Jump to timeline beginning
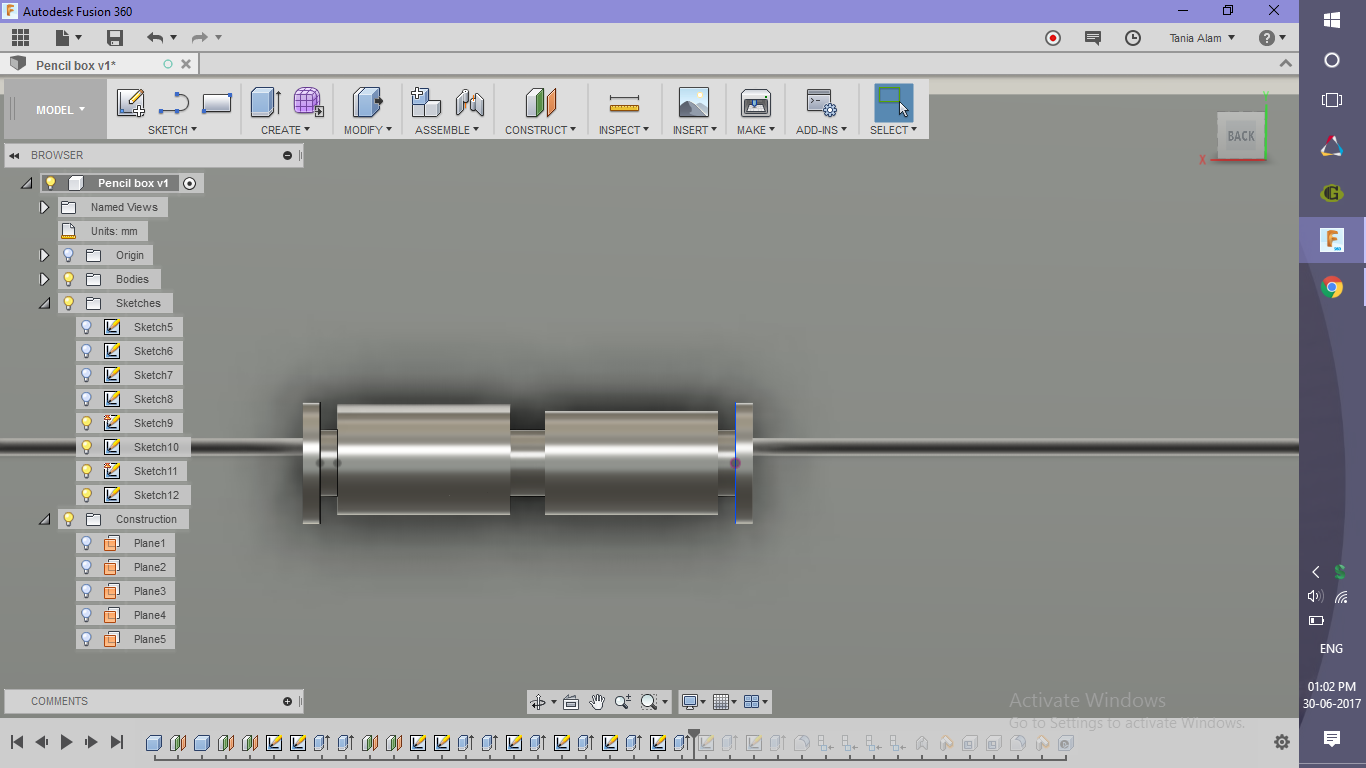The width and height of the screenshot is (1366, 768). coord(17,742)
